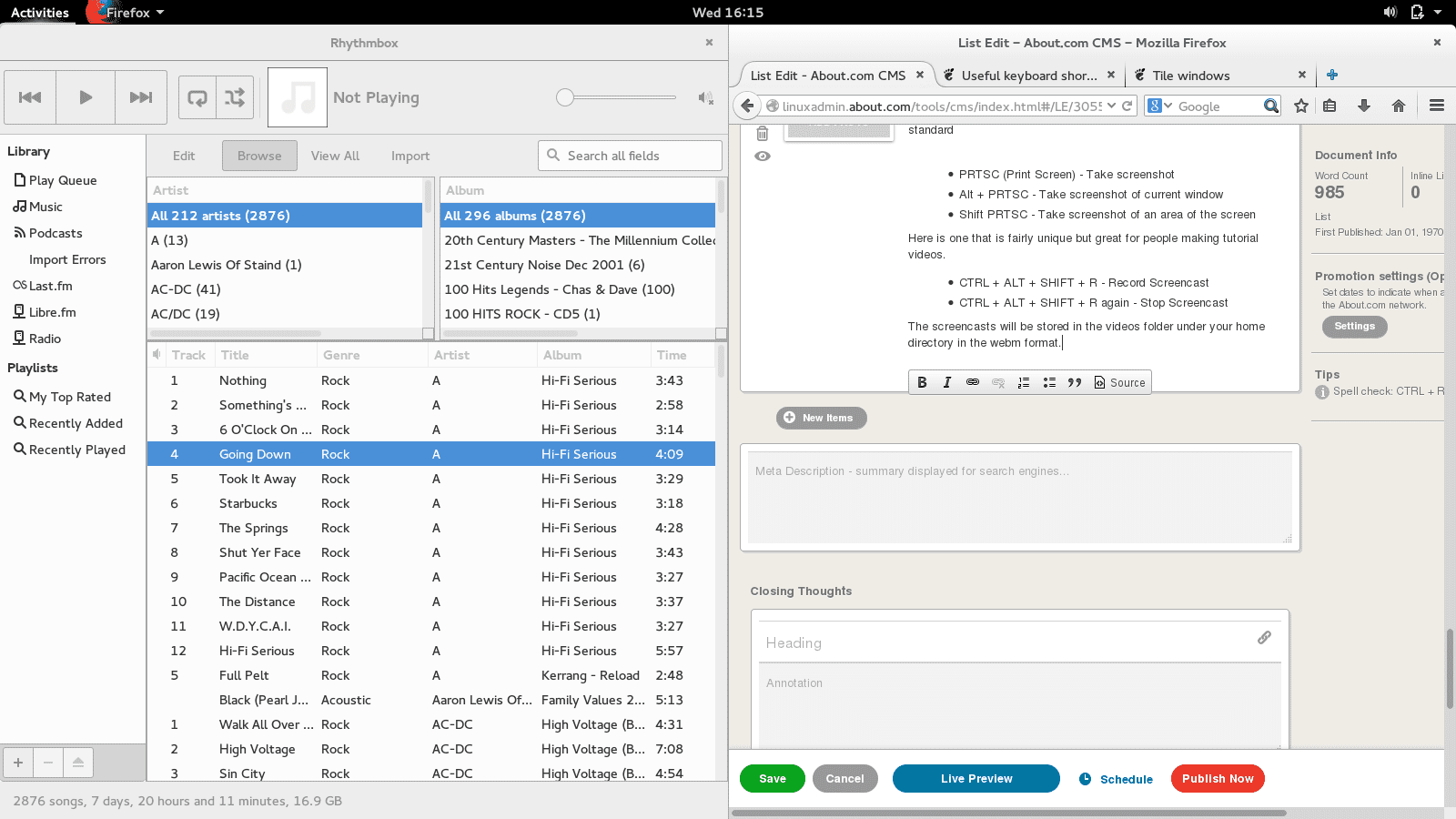Insert link in CMS editor toolbar

coord(972,382)
